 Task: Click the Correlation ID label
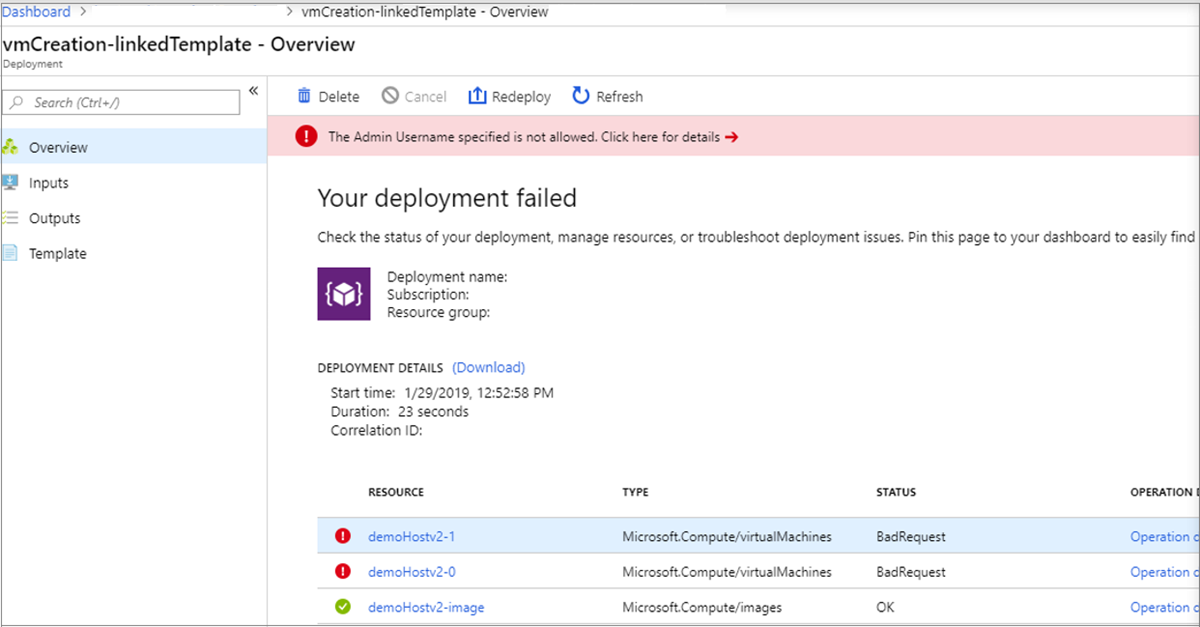[377, 430]
